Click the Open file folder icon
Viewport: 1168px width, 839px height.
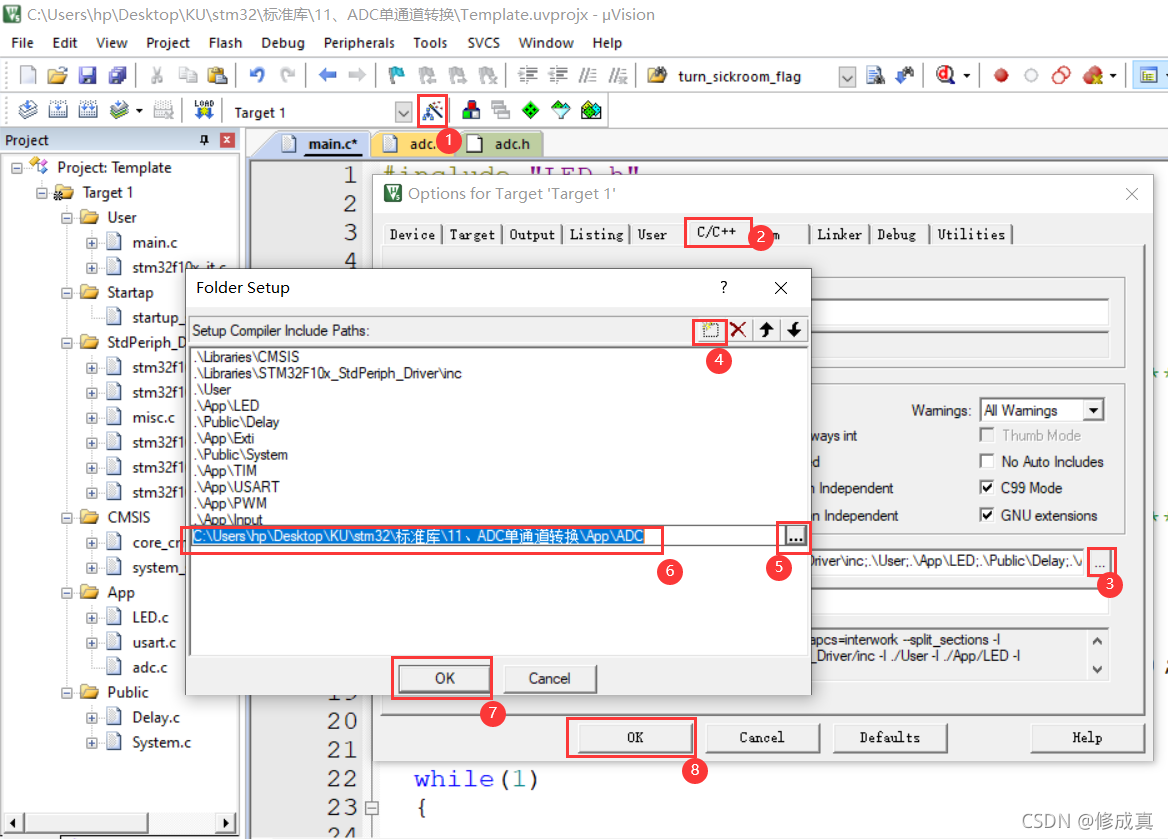(x=57, y=75)
